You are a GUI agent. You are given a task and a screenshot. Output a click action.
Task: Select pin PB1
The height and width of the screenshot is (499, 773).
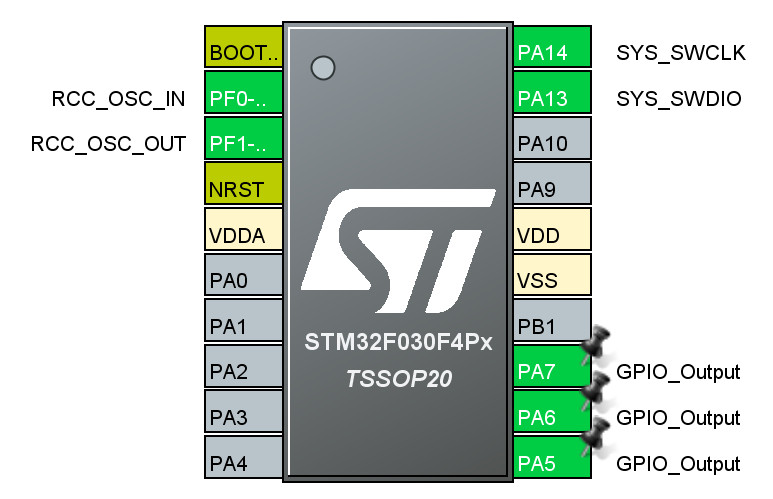coord(552,321)
